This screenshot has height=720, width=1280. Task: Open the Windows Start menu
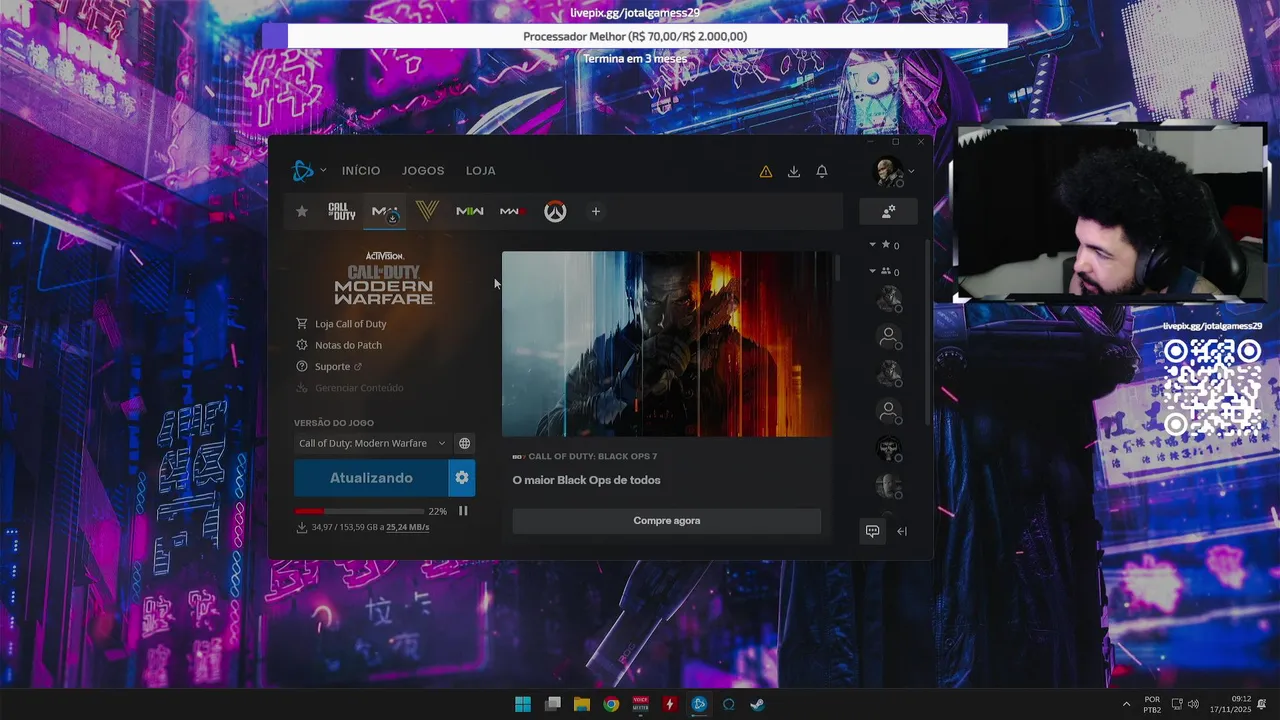(x=523, y=704)
